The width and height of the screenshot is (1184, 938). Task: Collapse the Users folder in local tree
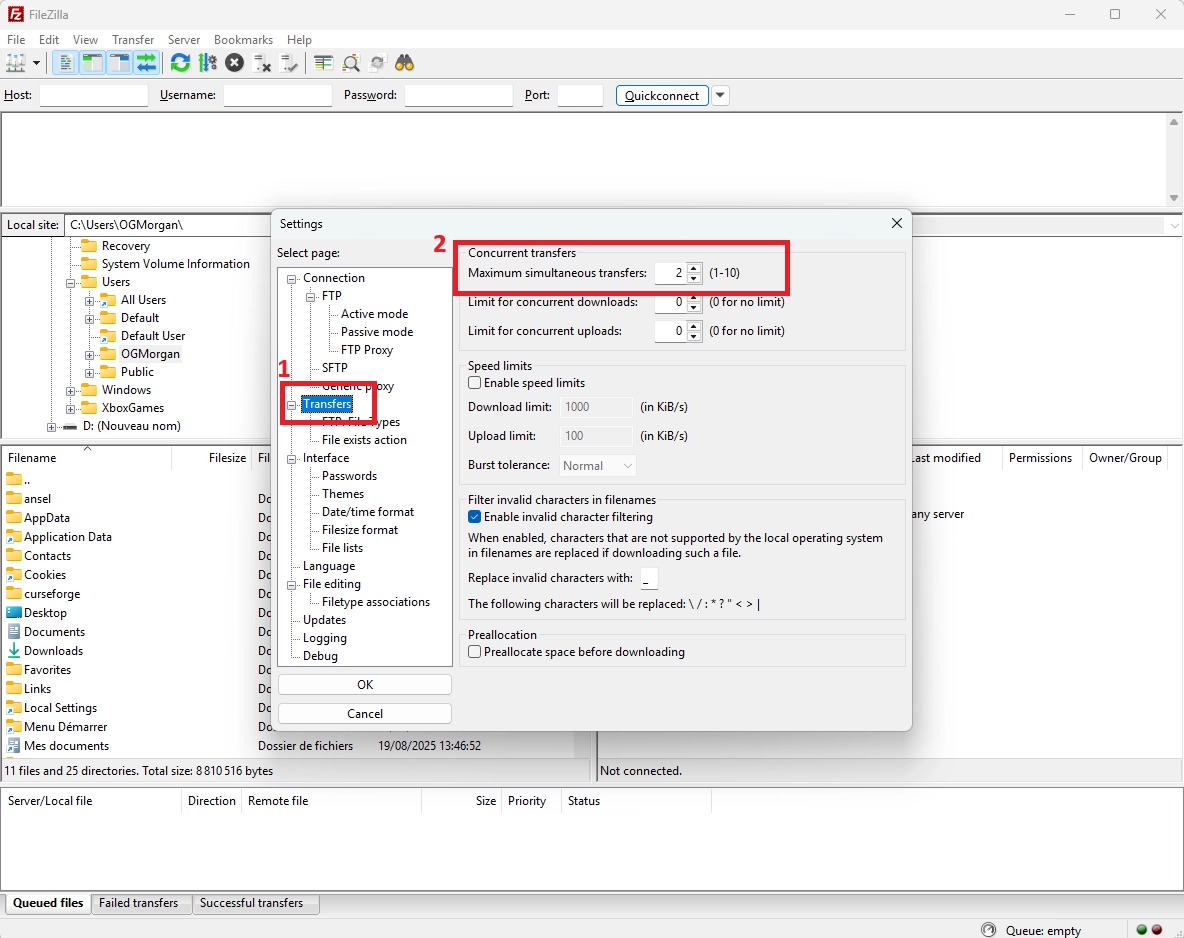tap(70, 283)
